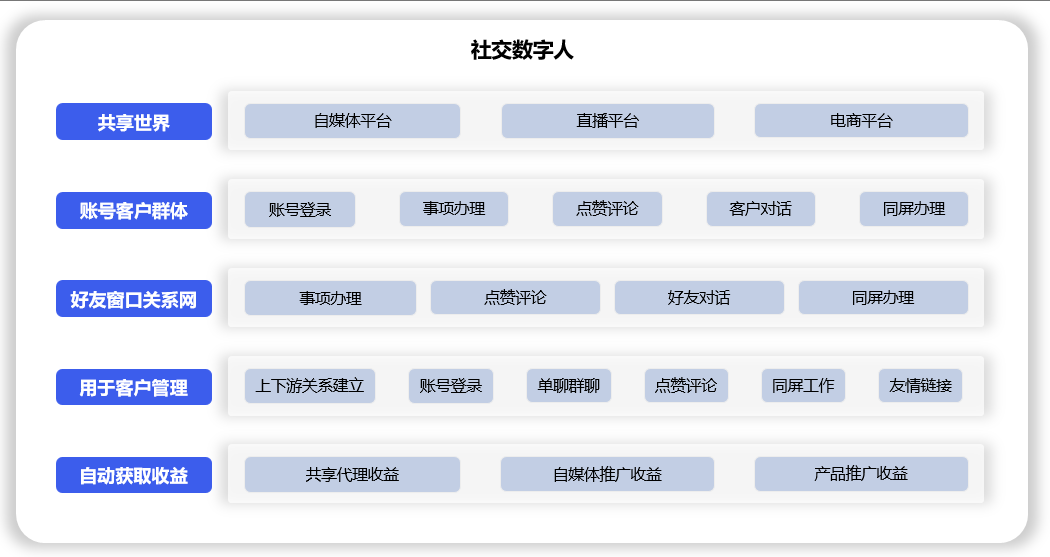Click the 社交数字人 title heading
1050x557 pixels.
522,50
